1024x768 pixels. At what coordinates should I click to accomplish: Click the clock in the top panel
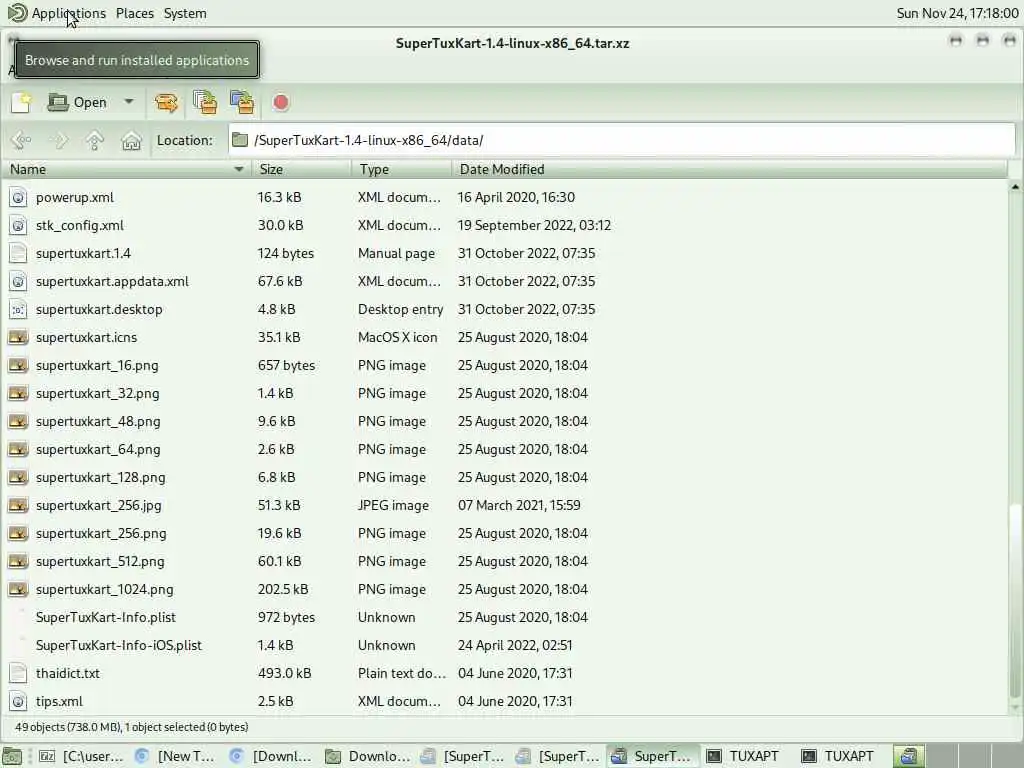tap(957, 13)
